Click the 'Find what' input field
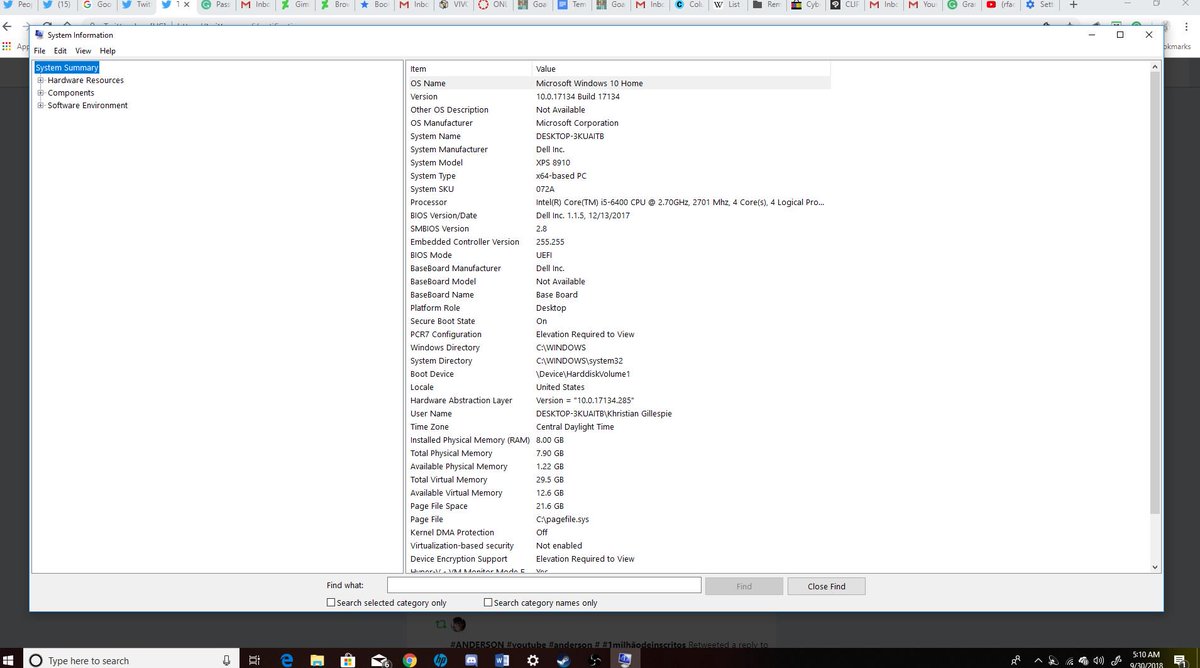The height and width of the screenshot is (668, 1200). [544, 586]
